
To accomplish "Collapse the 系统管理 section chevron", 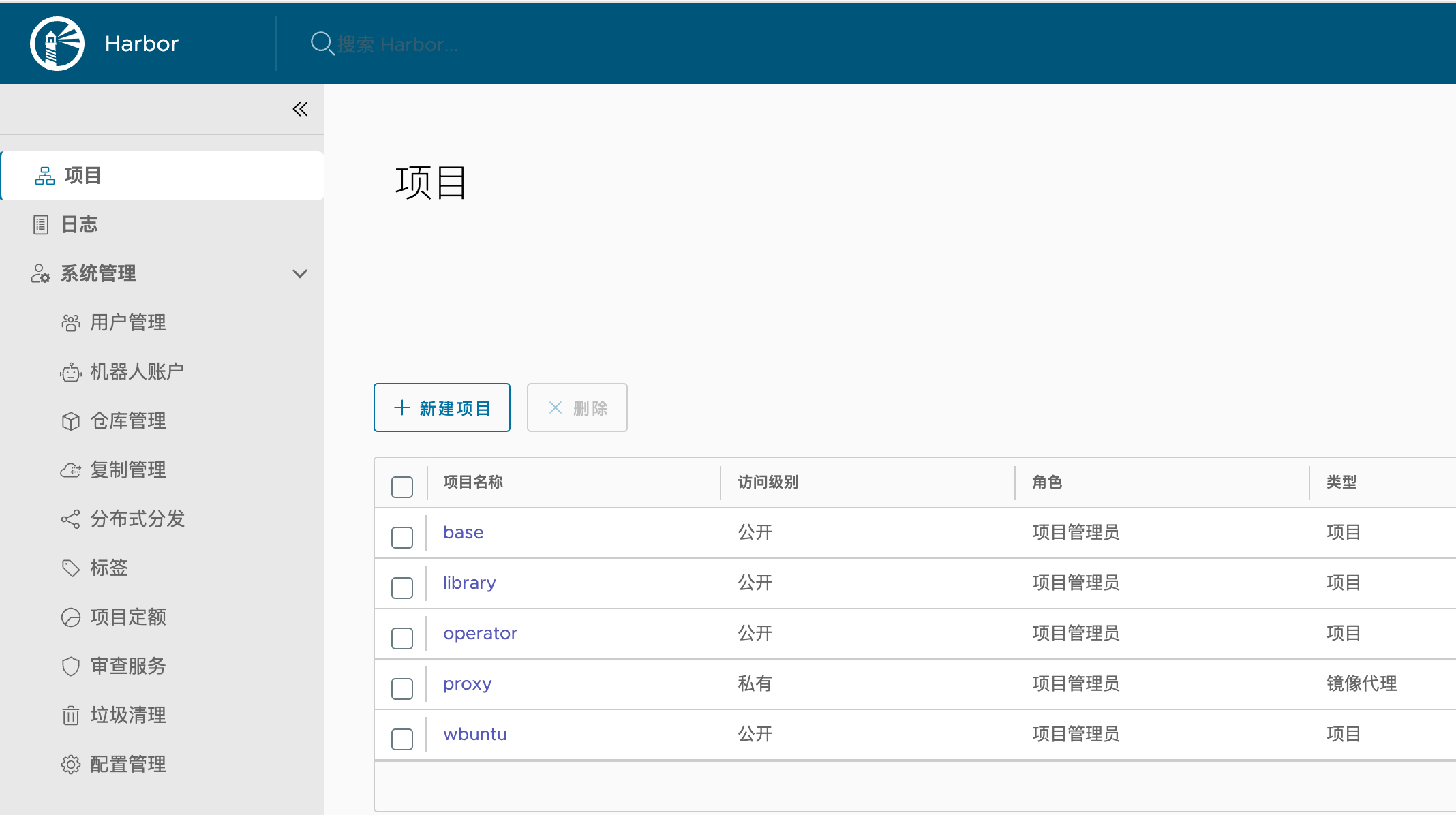I will coord(300,274).
